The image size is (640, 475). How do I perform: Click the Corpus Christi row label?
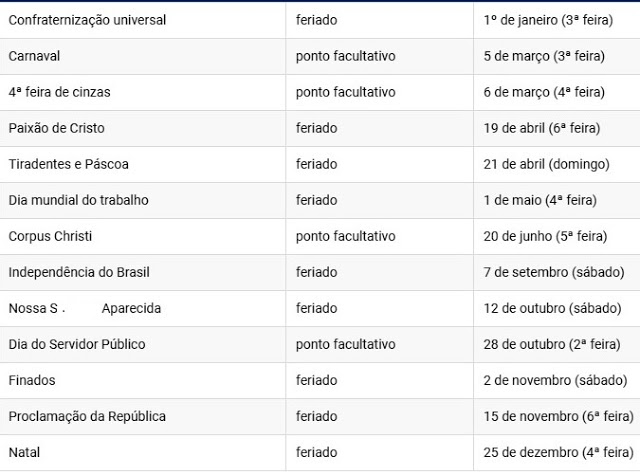(x=50, y=236)
